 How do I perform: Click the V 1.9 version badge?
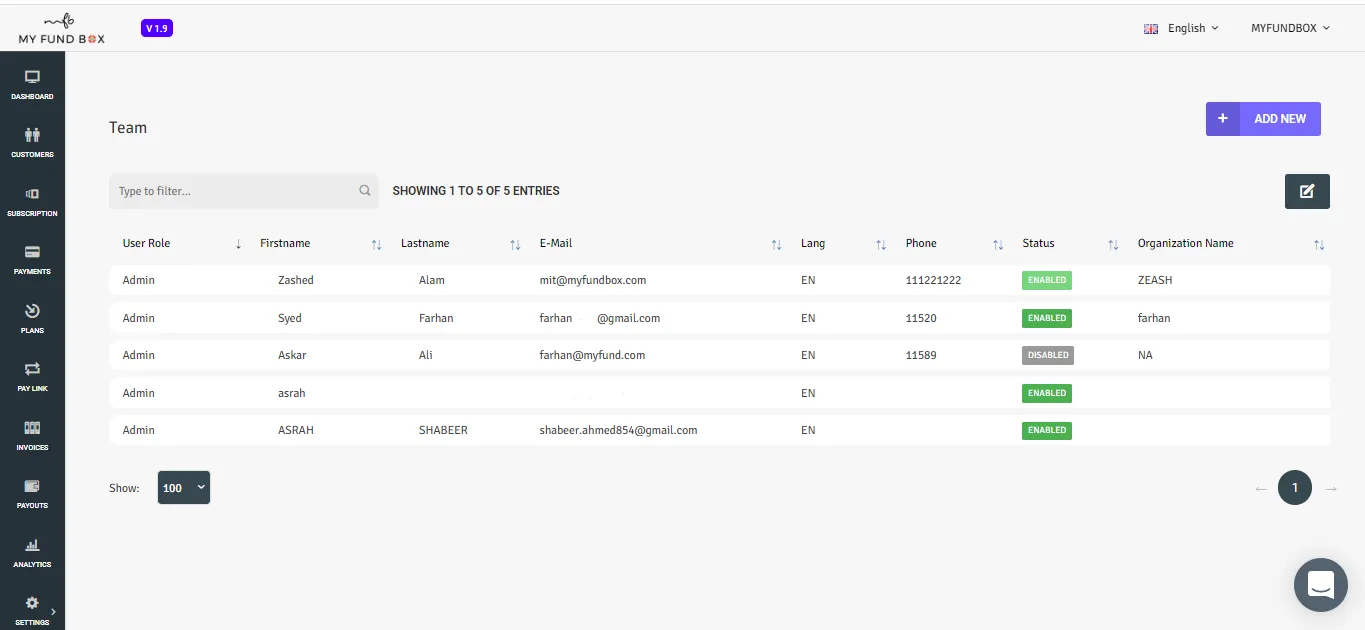tap(157, 29)
